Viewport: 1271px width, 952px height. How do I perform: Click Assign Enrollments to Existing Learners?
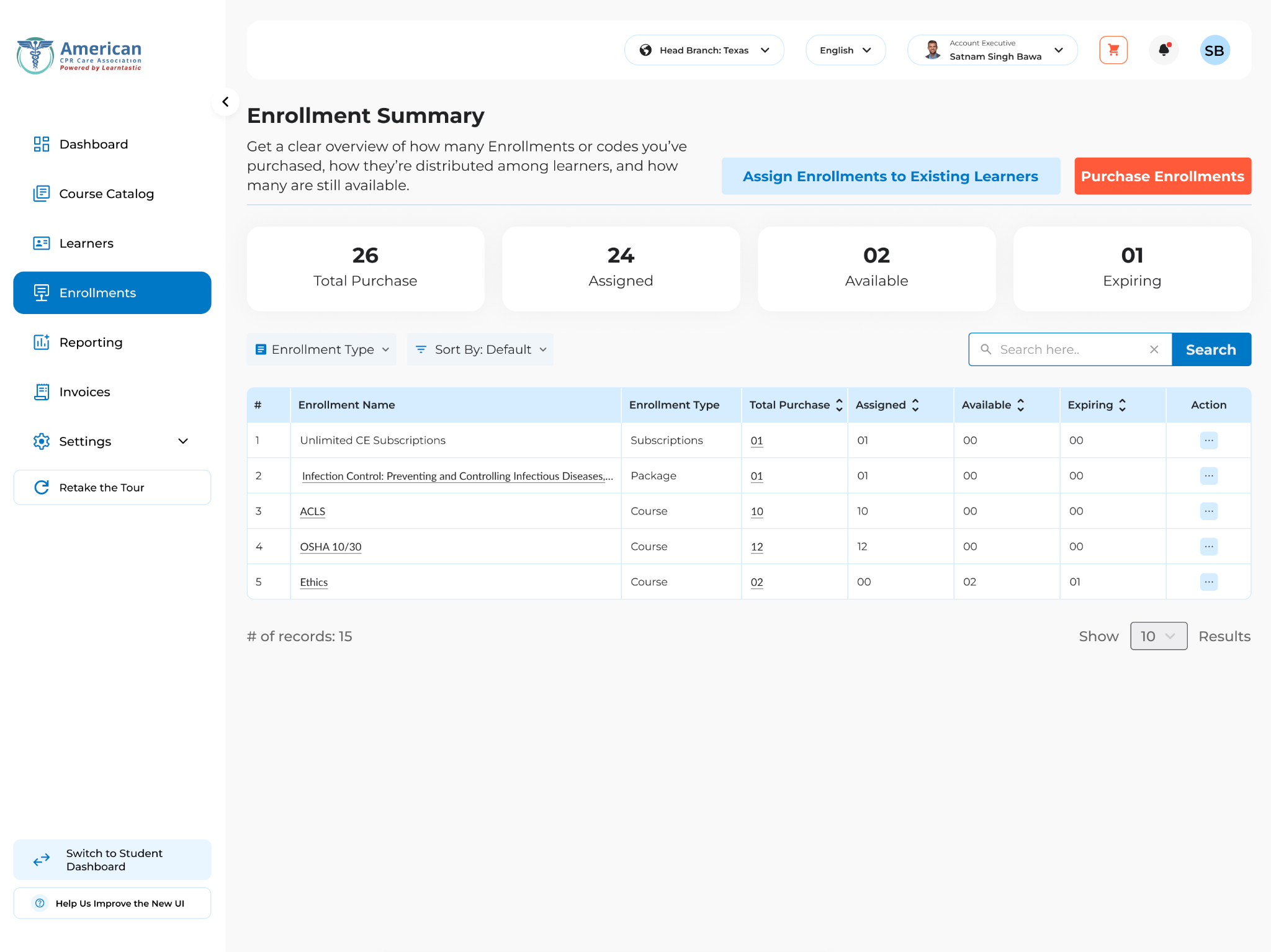[891, 176]
